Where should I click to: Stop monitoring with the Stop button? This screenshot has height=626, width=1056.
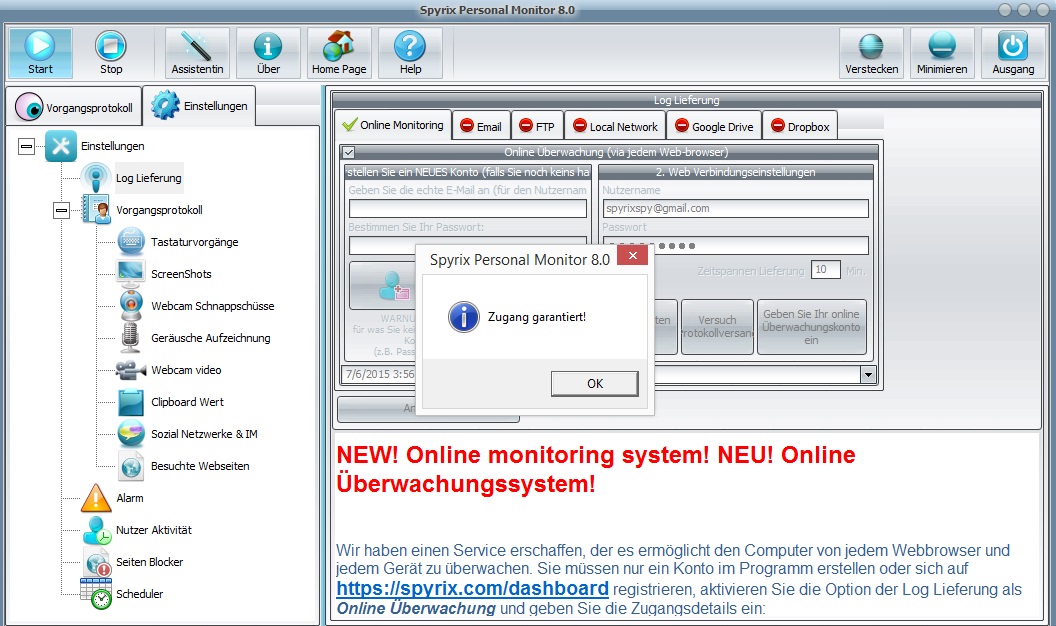point(110,53)
